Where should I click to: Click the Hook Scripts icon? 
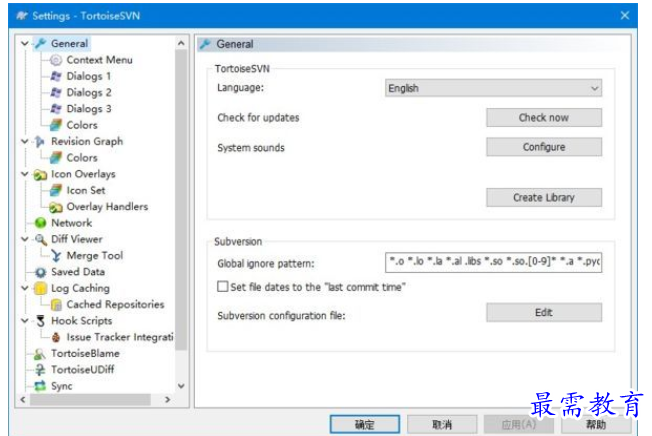coord(40,321)
